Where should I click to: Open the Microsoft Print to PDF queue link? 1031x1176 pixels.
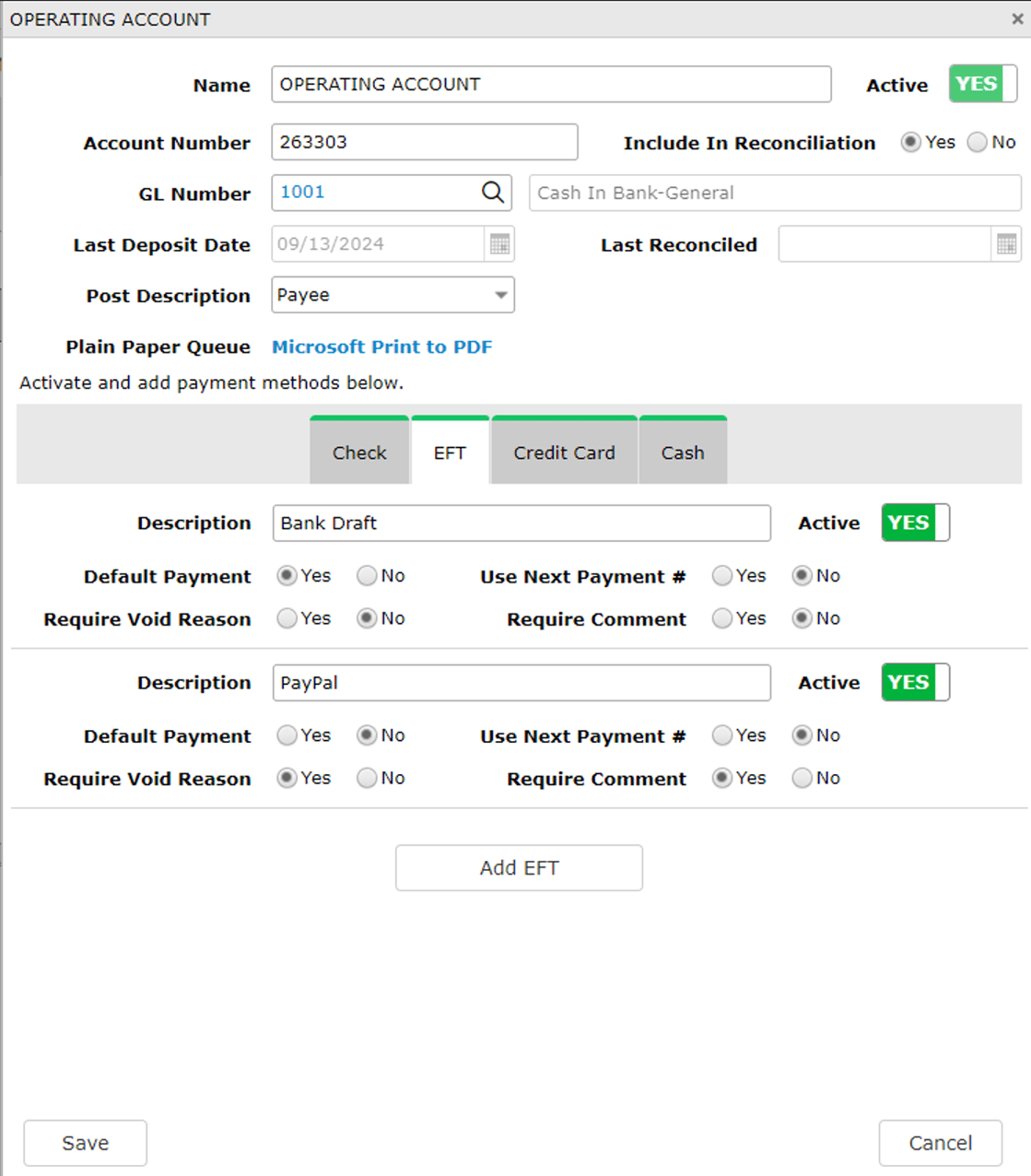[x=381, y=347]
